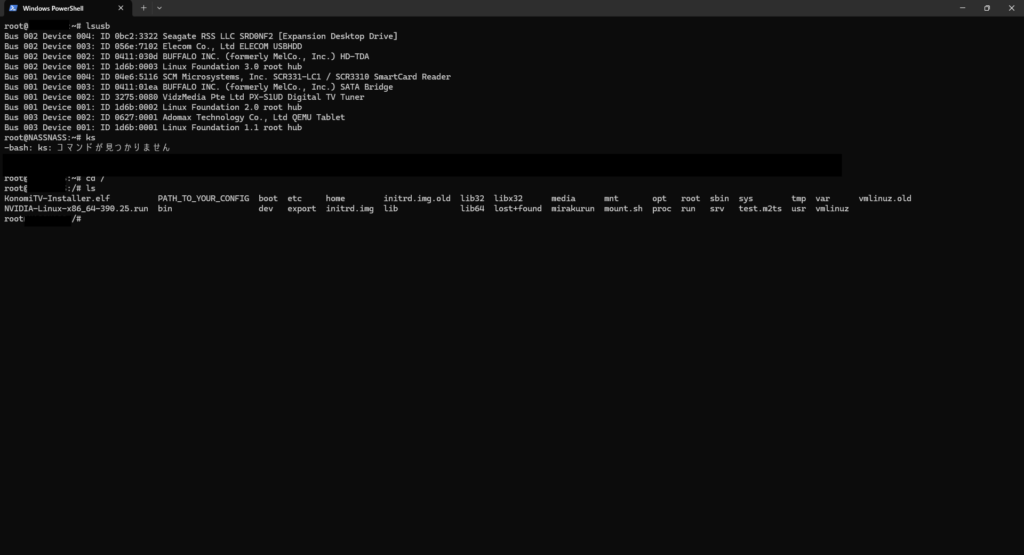Click the opt directory name
Image resolution: width=1024 pixels, height=555 pixels.
659,198
